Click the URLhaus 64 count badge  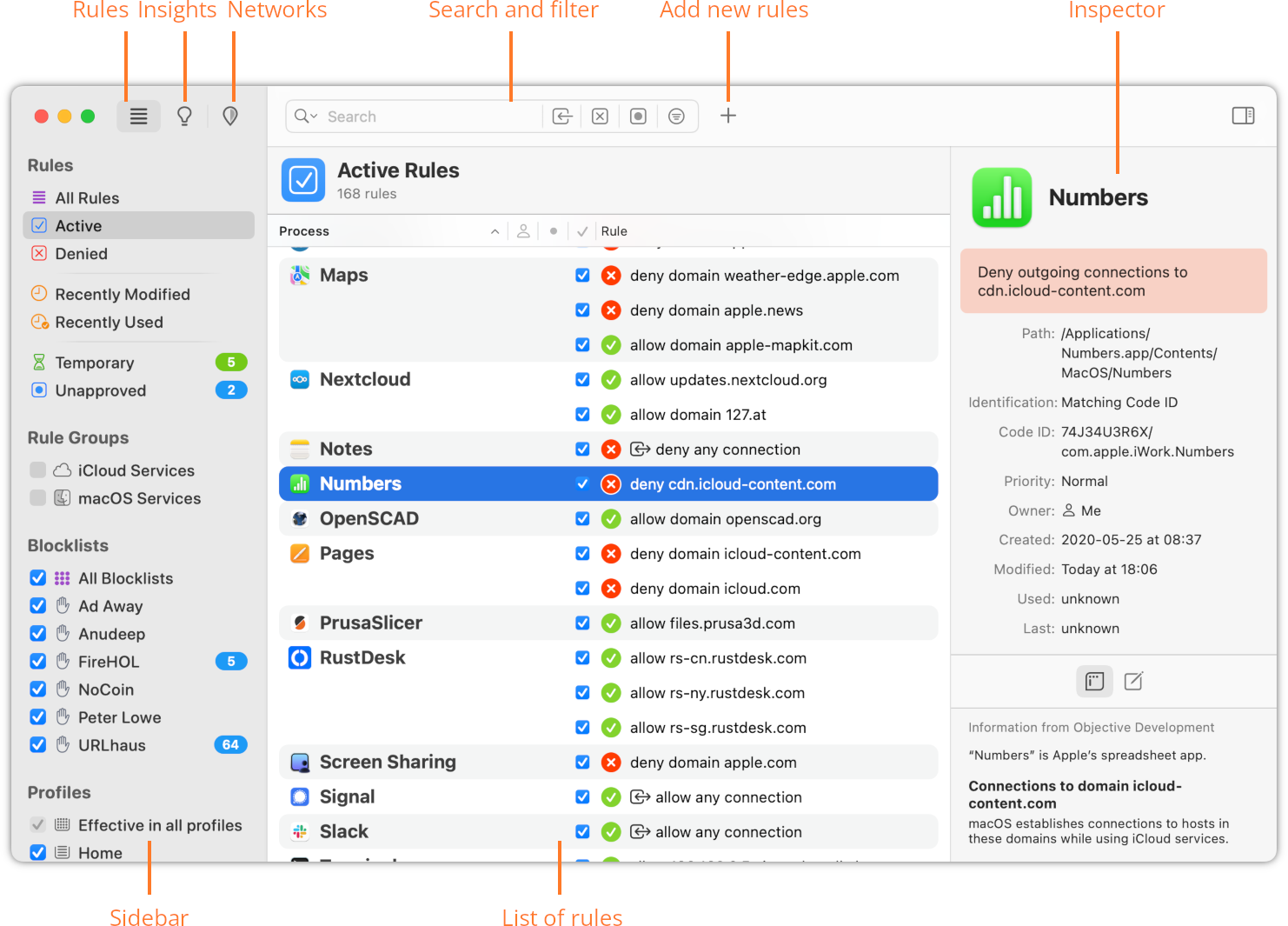tap(230, 745)
